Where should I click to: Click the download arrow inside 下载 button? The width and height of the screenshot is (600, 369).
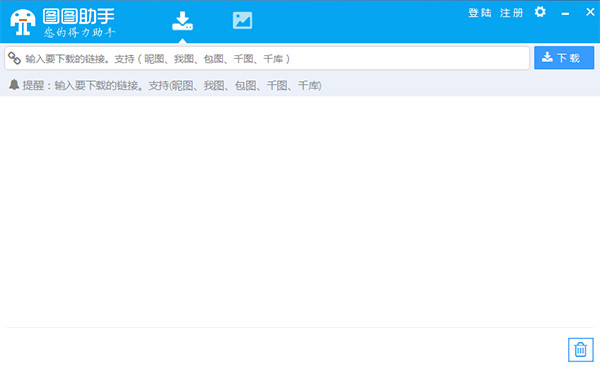[547, 57]
